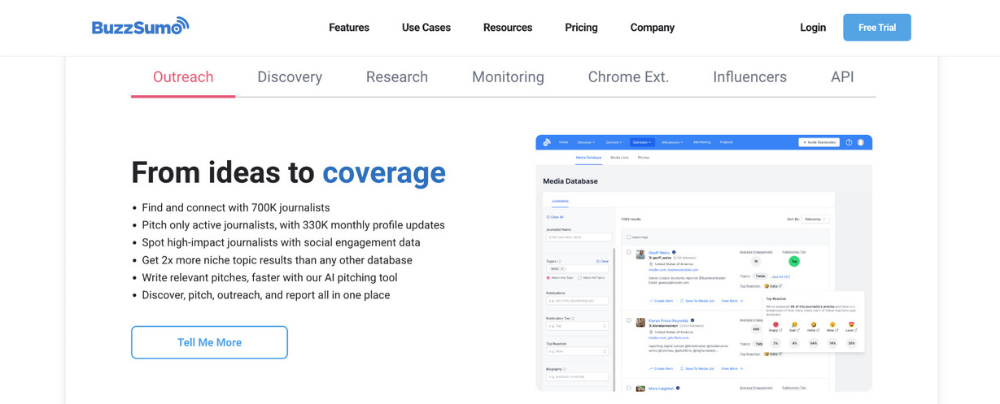Viewport: 1000px width, 404px height.
Task: Click the Login link
Action: point(812,27)
